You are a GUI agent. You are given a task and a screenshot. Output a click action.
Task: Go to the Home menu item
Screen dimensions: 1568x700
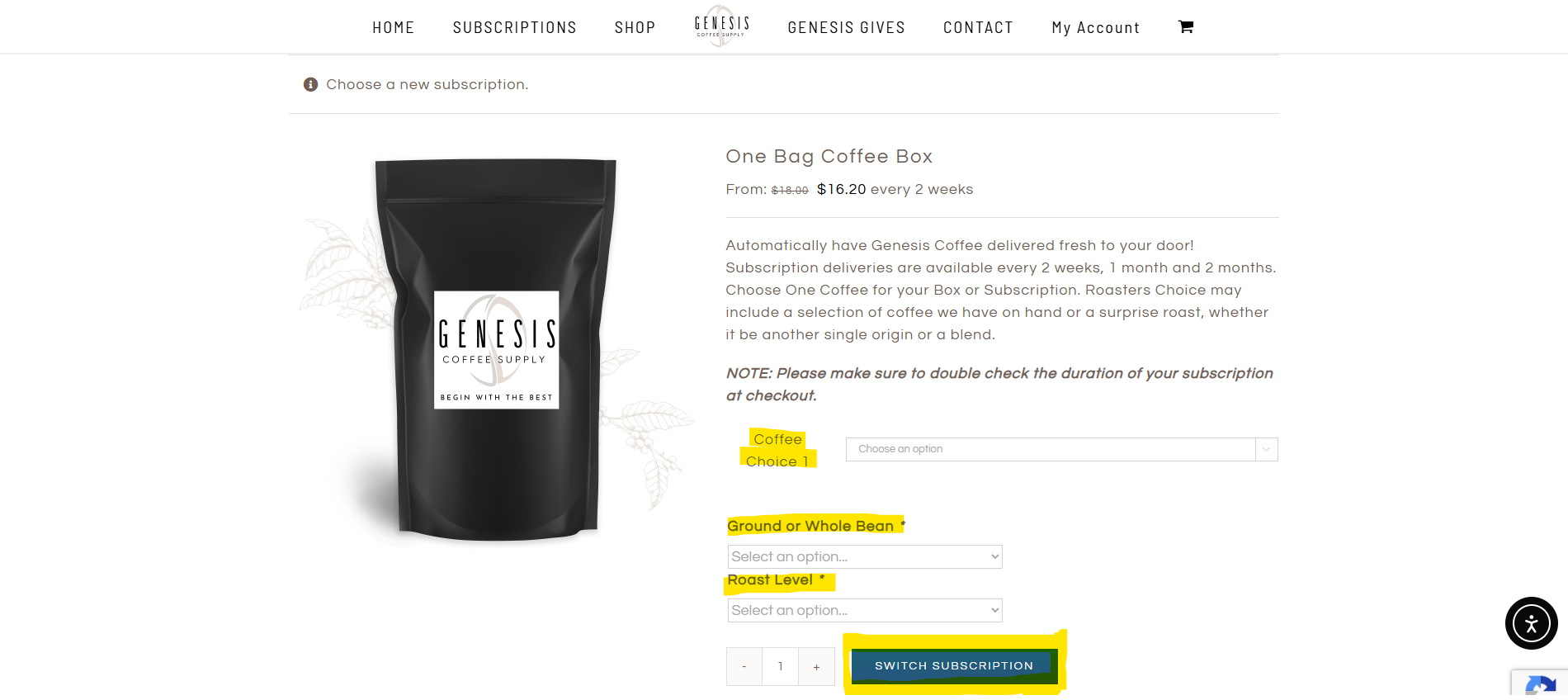click(394, 27)
